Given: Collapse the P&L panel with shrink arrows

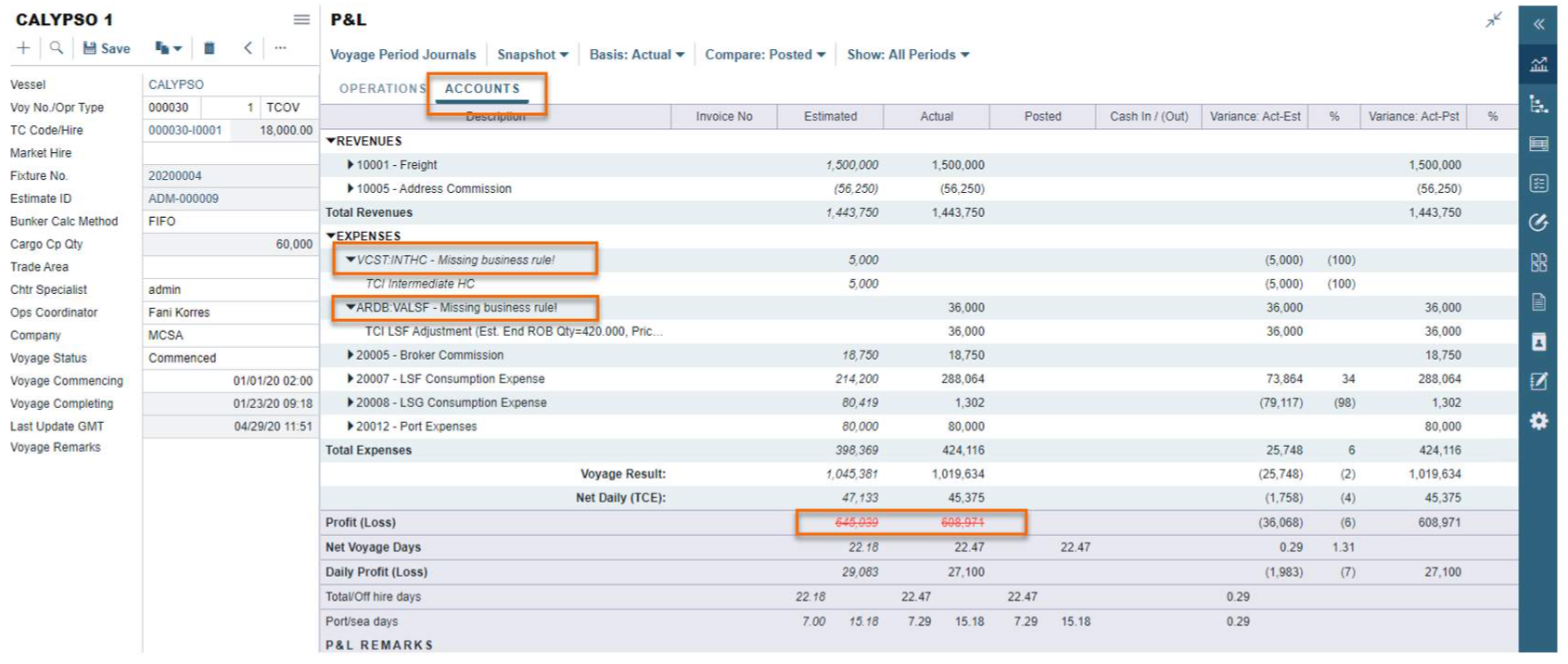Looking at the screenshot, I should click(x=1493, y=20).
